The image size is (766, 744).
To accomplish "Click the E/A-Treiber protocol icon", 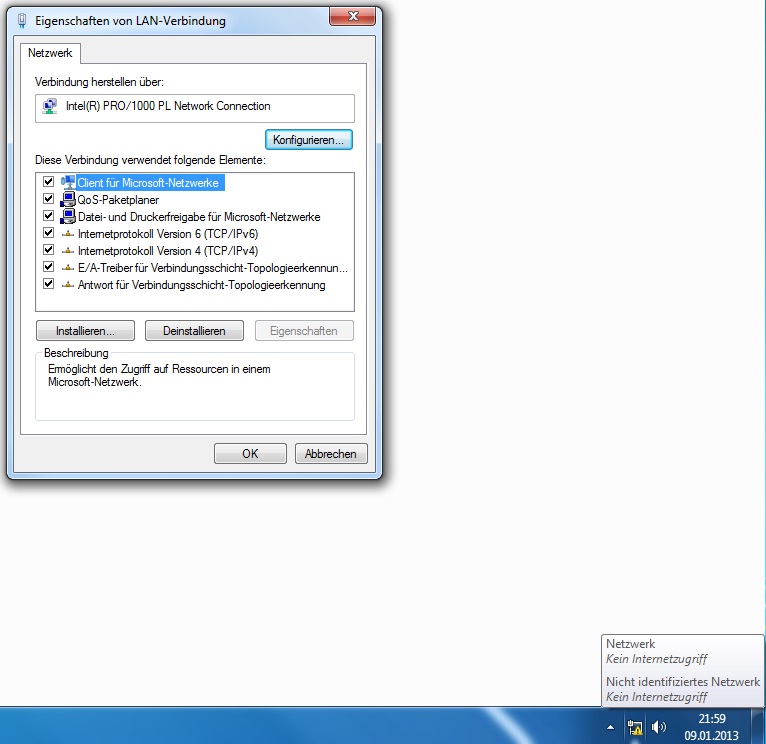I will tap(68, 268).
